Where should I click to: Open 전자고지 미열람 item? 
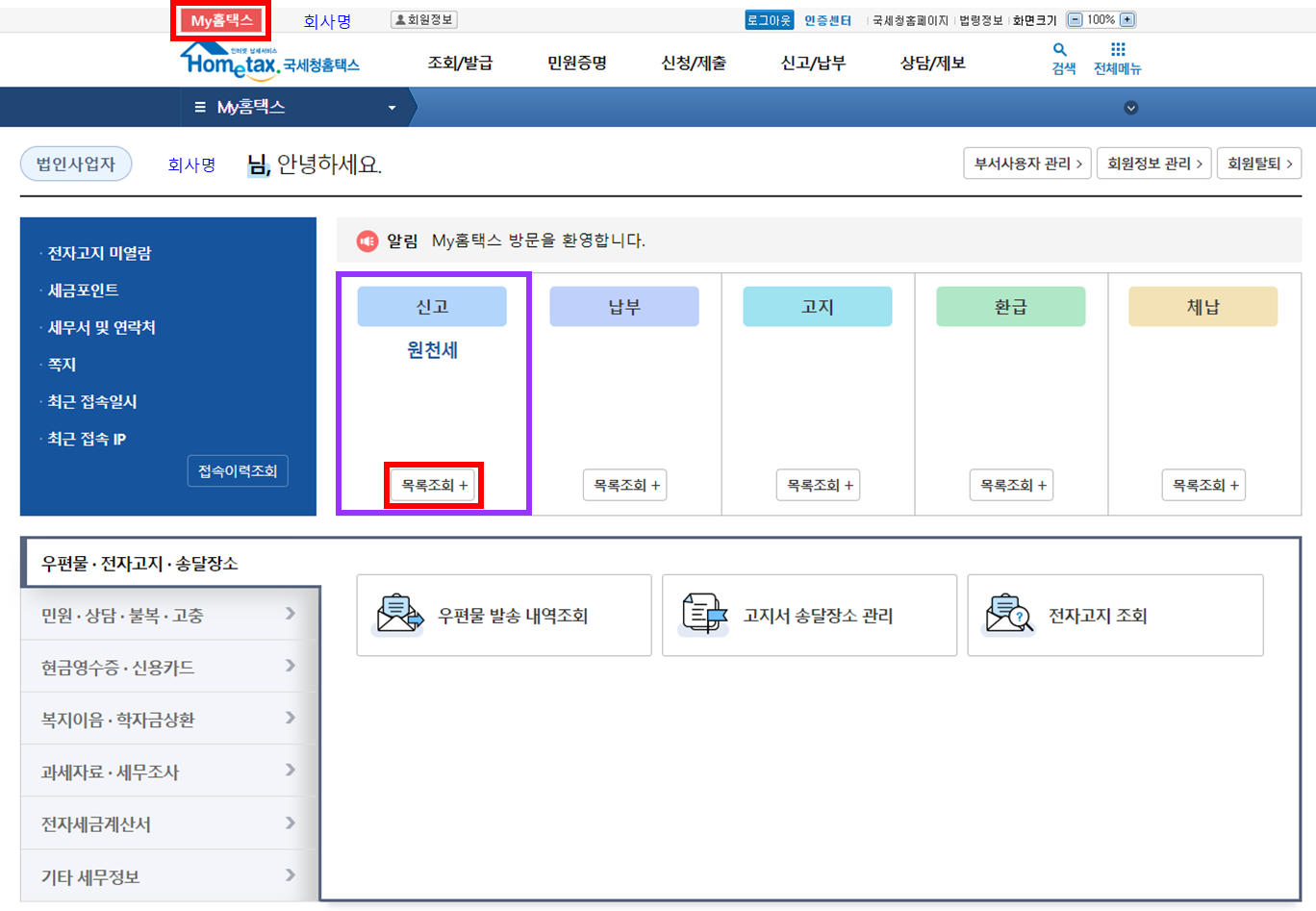coord(99,253)
